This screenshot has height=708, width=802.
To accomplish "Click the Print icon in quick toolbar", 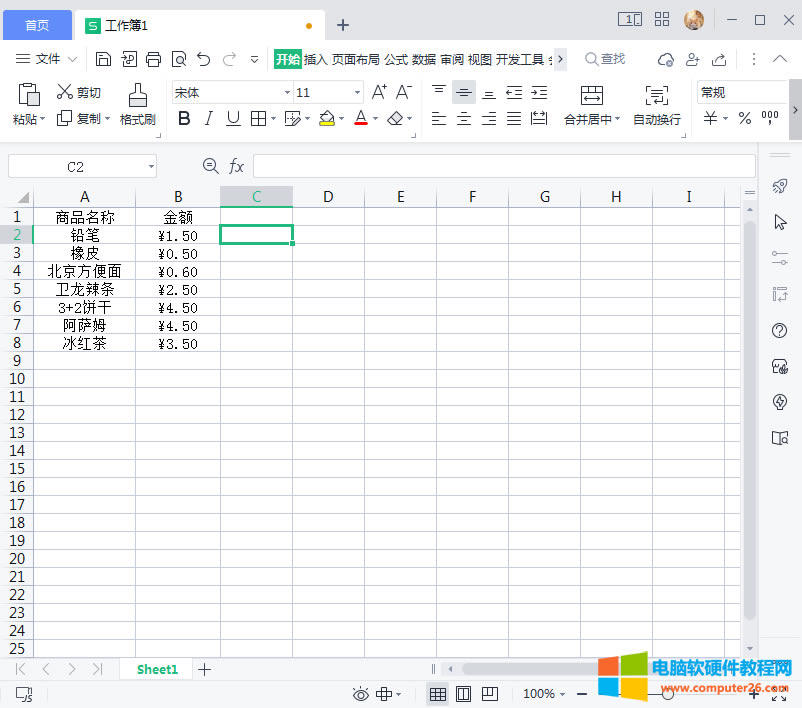I will (x=153, y=59).
